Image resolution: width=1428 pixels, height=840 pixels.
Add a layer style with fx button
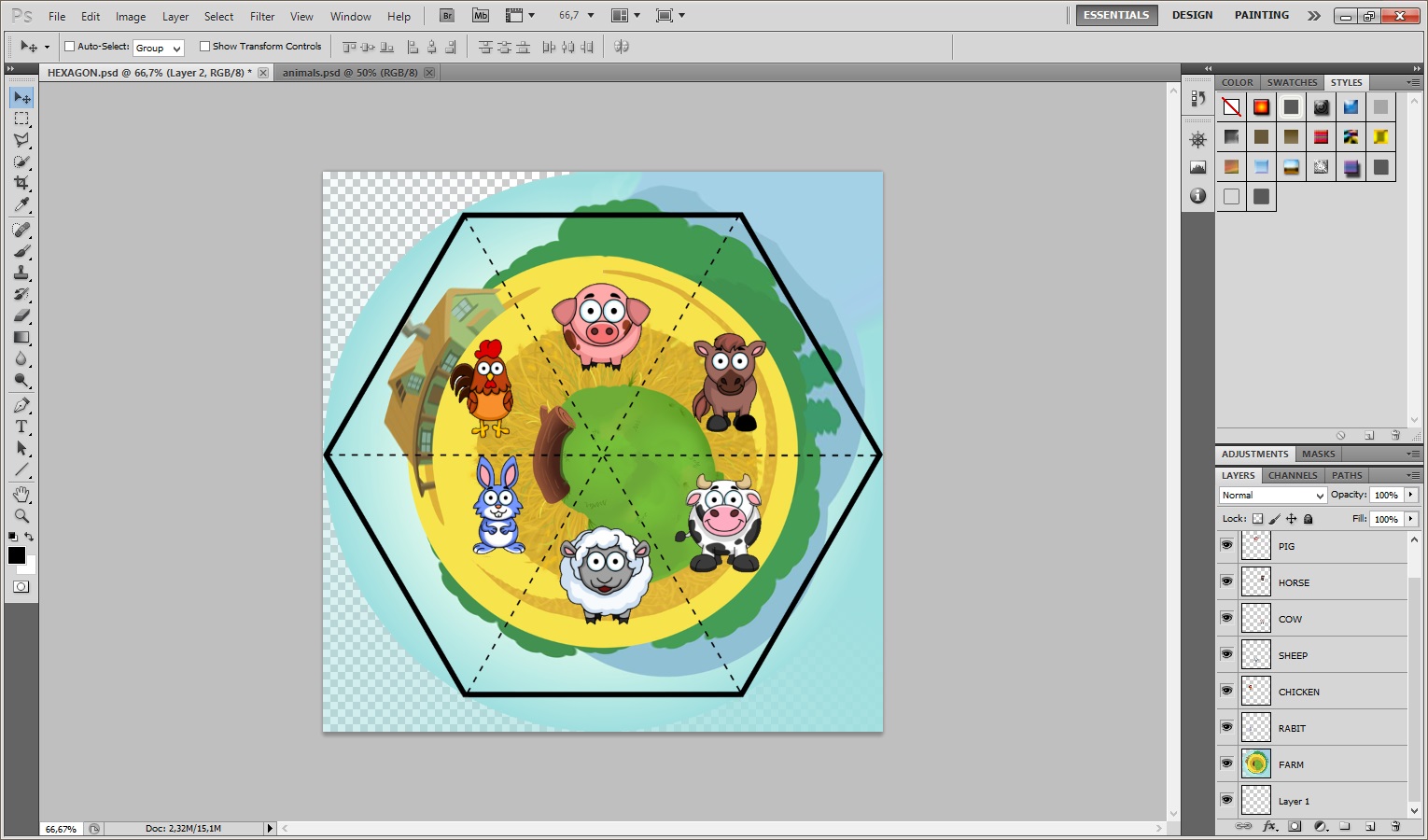click(x=1269, y=826)
